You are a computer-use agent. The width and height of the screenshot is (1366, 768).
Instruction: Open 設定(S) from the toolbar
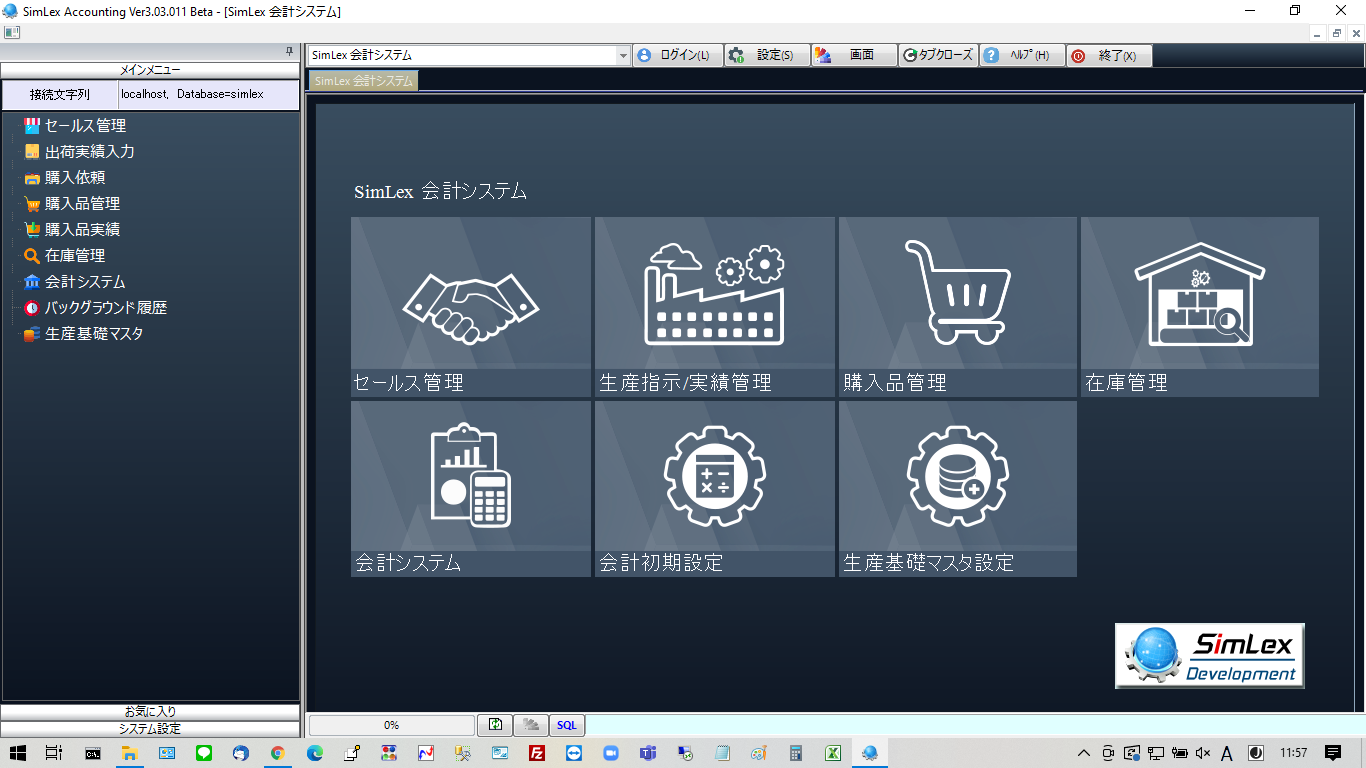[x=767, y=55]
